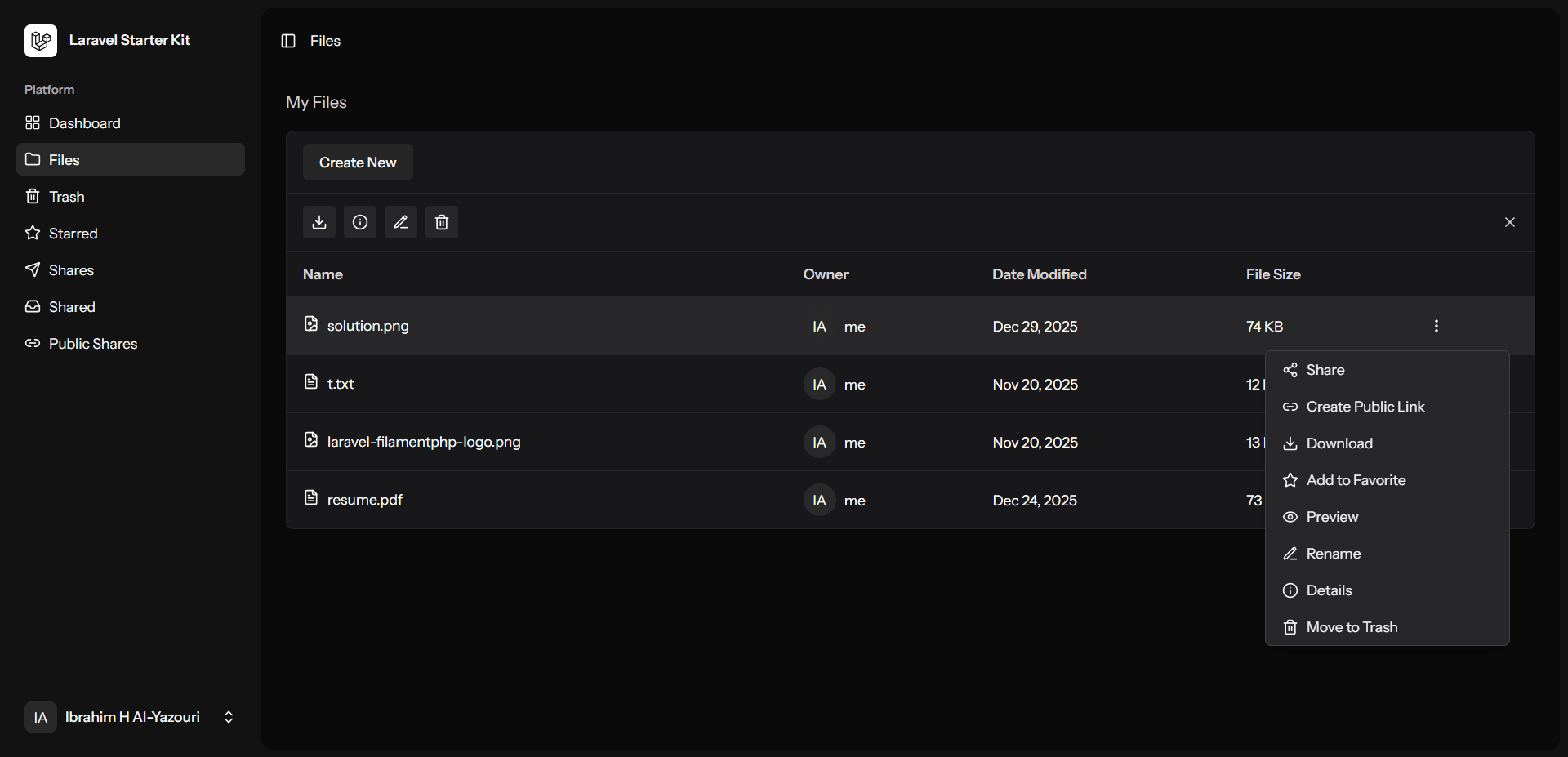Select the solution.png file name
Image resolution: width=1568 pixels, height=757 pixels.
point(368,326)
